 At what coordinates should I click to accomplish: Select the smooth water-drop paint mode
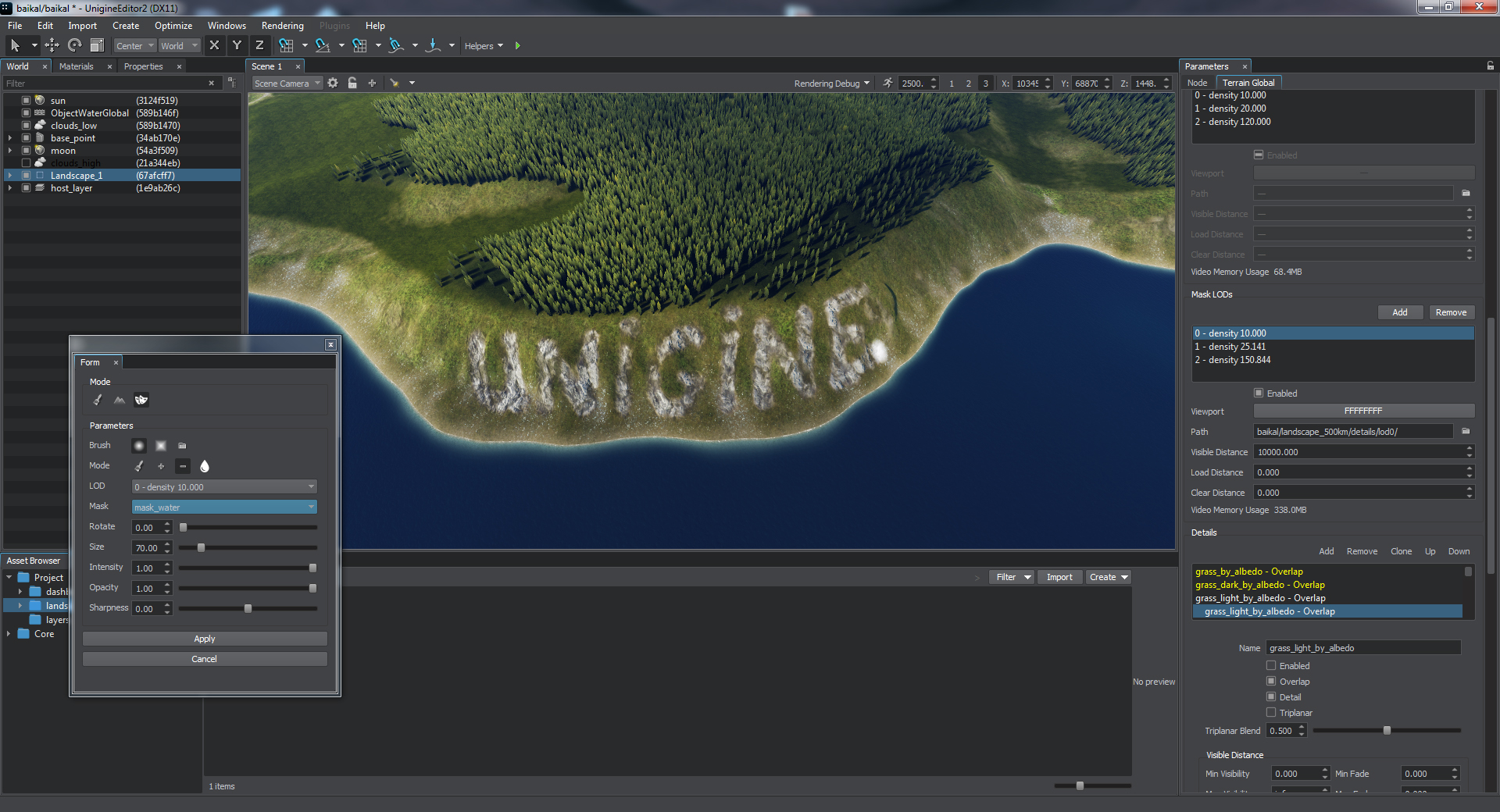[205, 466]
